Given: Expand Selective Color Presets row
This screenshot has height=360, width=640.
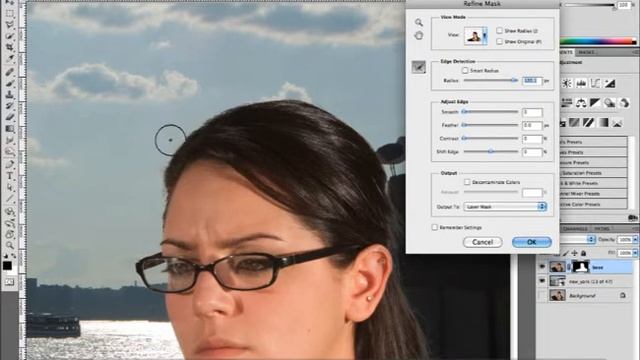Looking at the screenshot, I should [594, 204].
